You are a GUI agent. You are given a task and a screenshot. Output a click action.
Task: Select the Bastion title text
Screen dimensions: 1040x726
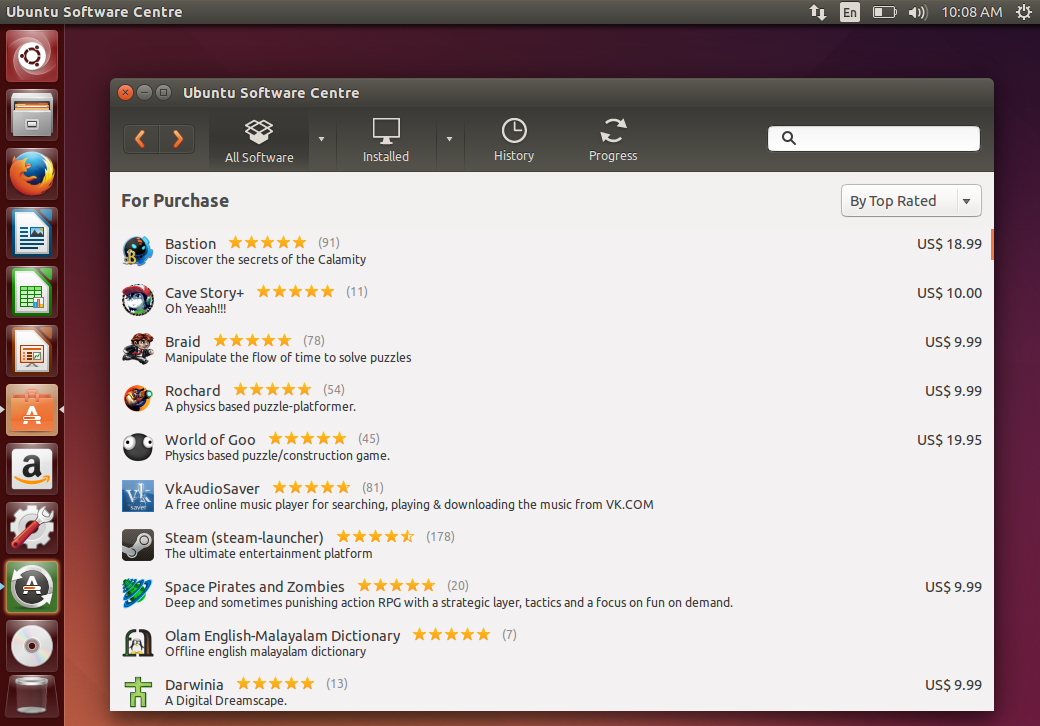190,244
